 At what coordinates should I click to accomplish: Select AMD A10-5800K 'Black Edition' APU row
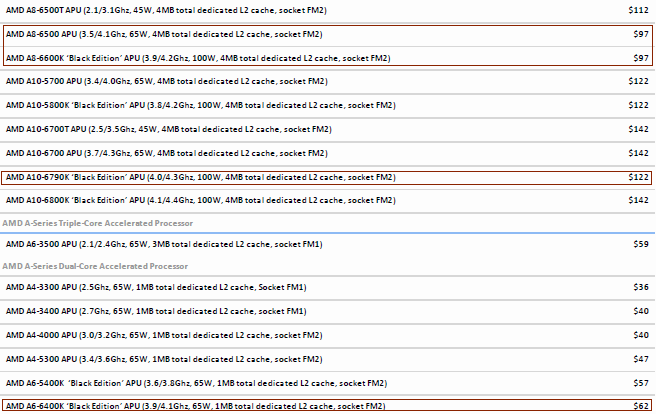pos(200,105)
